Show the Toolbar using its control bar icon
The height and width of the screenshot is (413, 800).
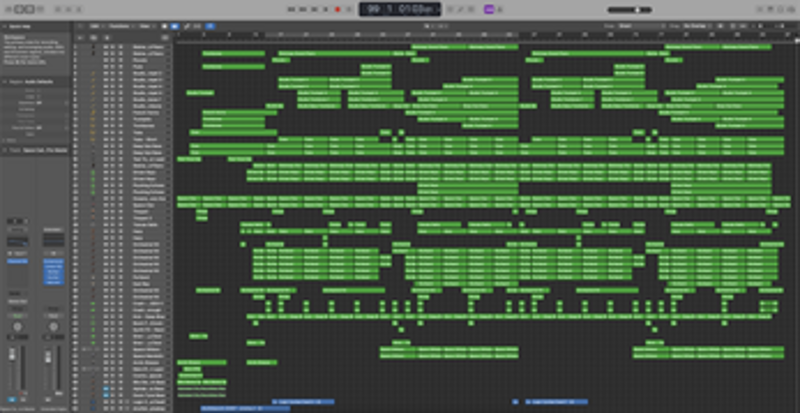(x=41, y=9)
